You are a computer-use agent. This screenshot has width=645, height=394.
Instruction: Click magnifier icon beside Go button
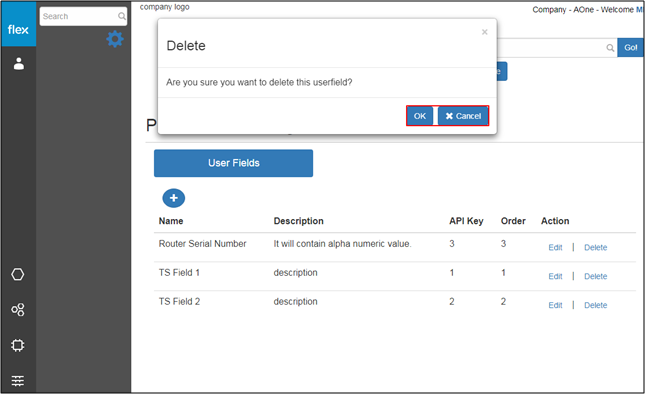point(610,48)
